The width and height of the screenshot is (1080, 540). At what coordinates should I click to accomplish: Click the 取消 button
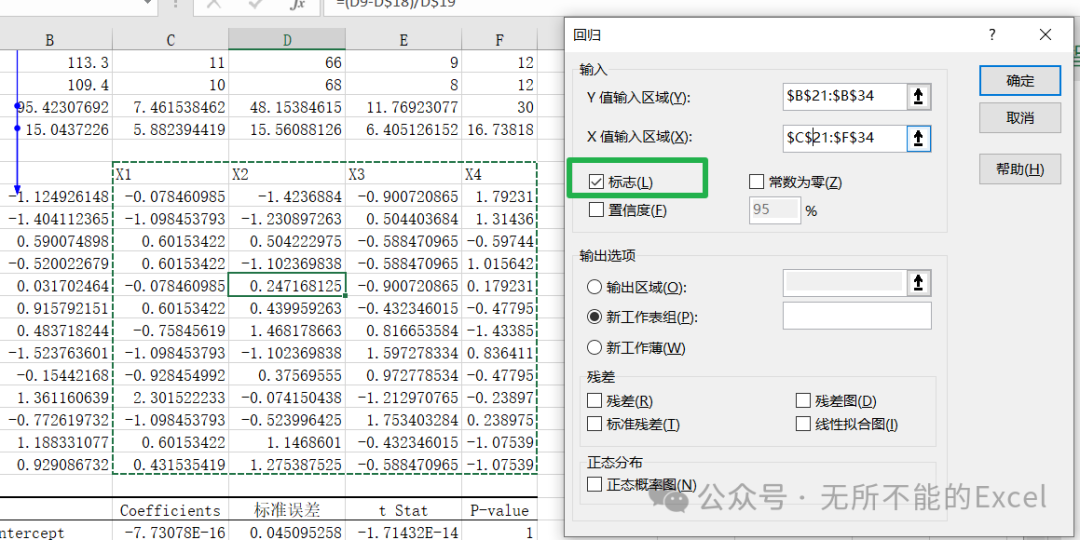tap(1020, 118)
